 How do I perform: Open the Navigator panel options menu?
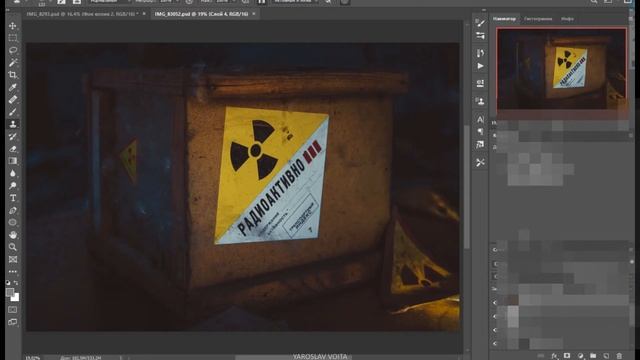click(x=631, y=19)
